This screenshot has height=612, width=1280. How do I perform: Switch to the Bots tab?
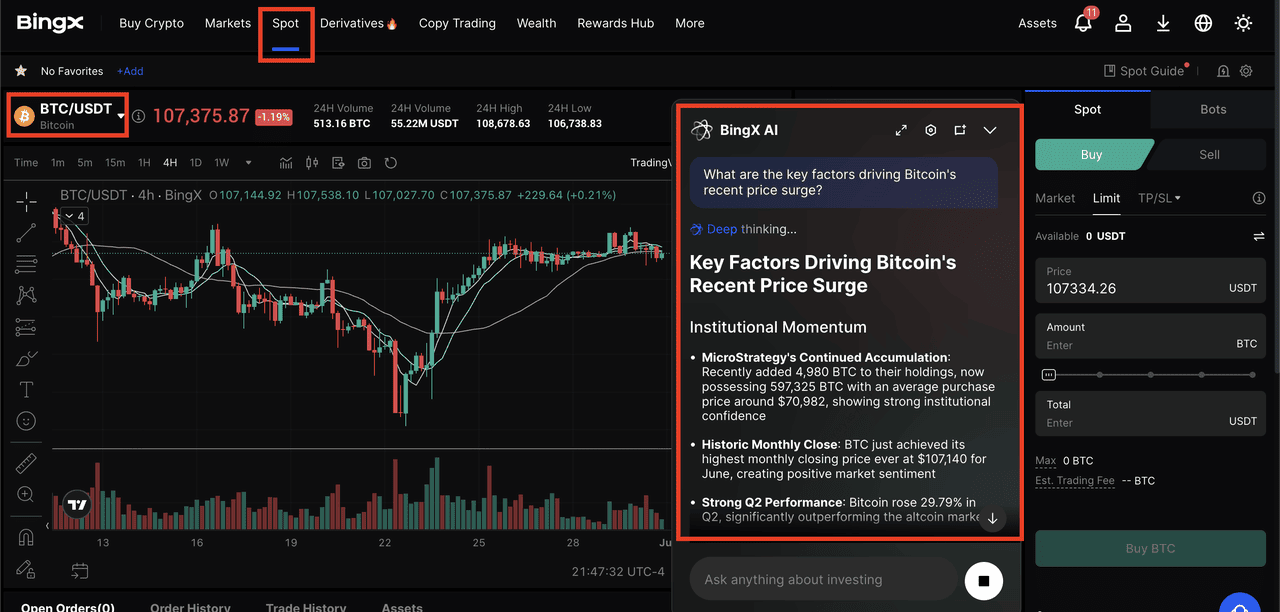(x=1213, y=109)
